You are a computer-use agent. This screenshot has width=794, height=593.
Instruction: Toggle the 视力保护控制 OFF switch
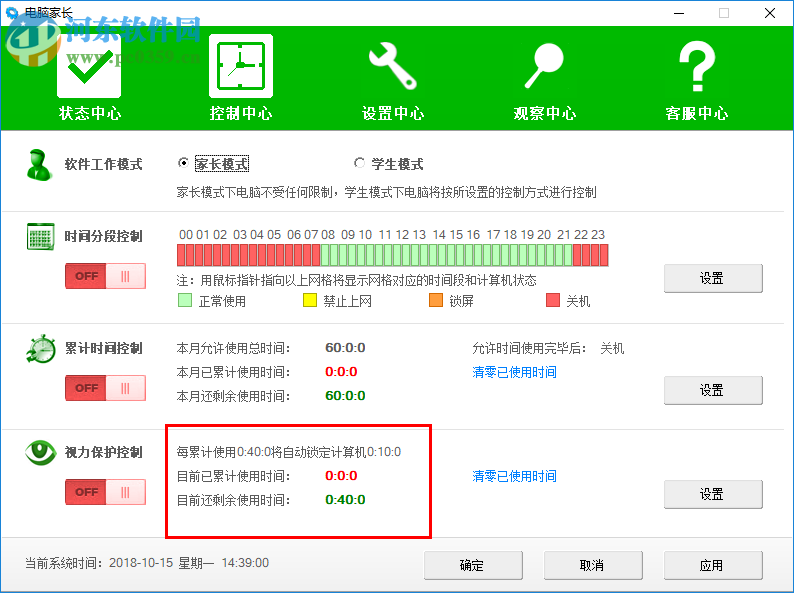tap(105, 492)
